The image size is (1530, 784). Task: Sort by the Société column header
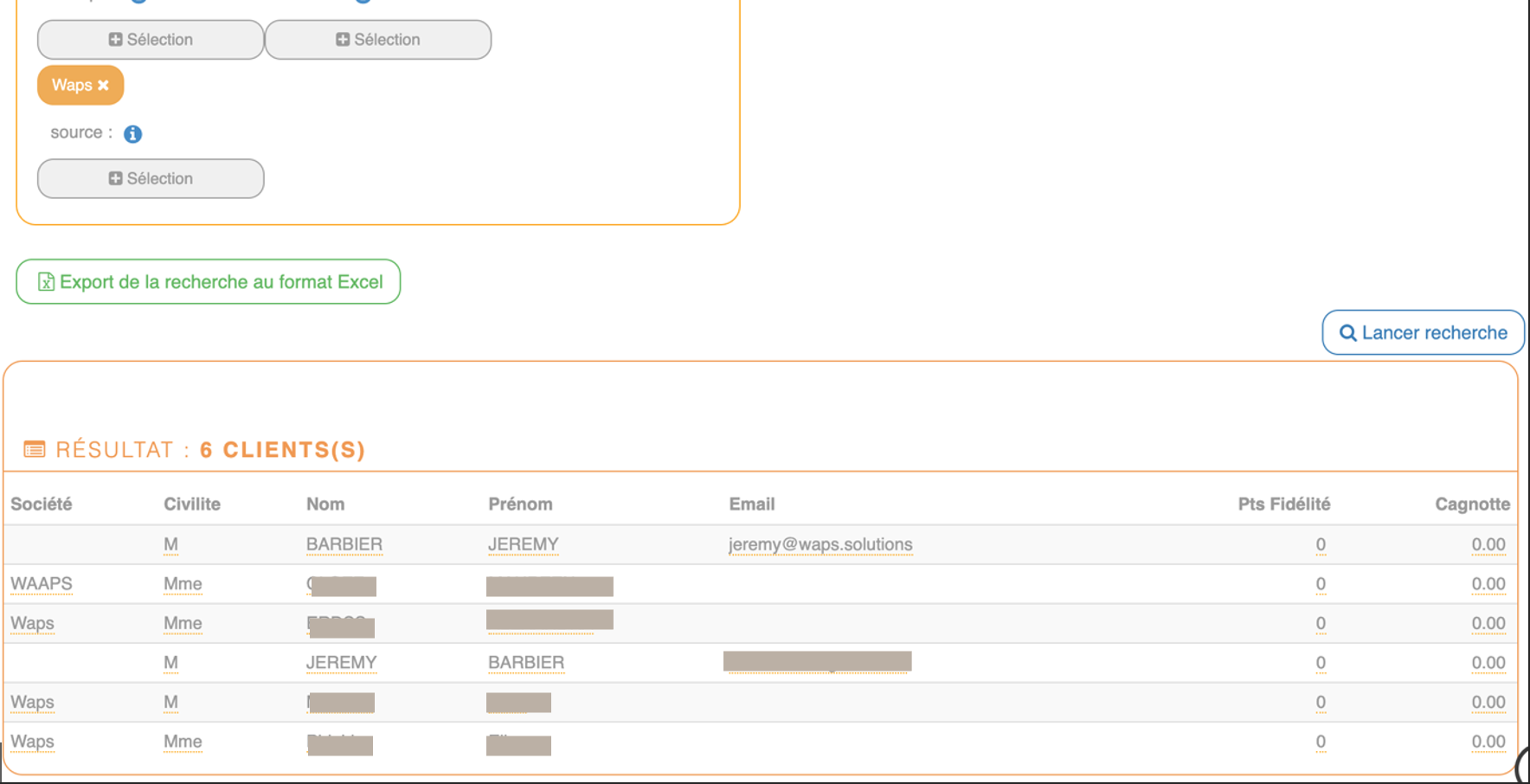(42, 504)
